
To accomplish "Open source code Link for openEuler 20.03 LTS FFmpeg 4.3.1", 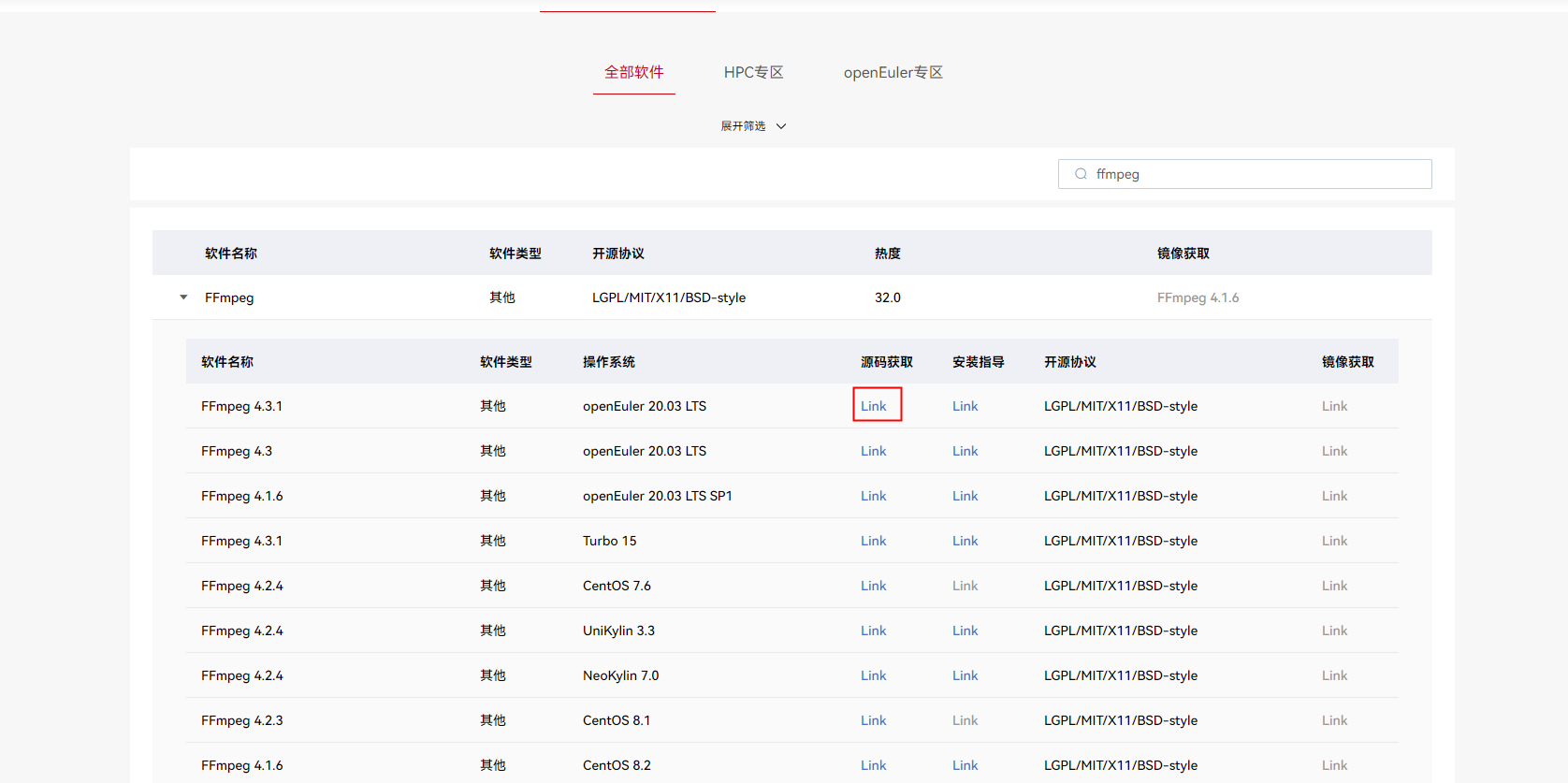I will 873,406.
